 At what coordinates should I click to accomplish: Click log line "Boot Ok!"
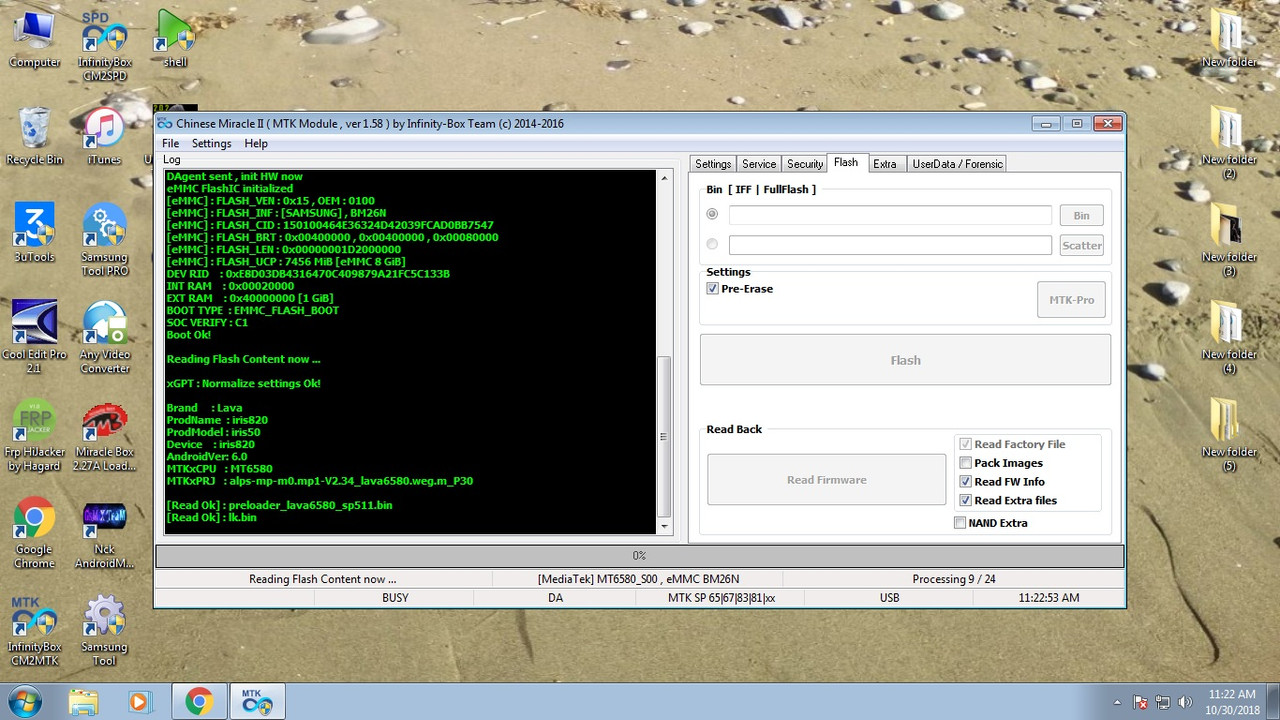[x=189, y=335]
